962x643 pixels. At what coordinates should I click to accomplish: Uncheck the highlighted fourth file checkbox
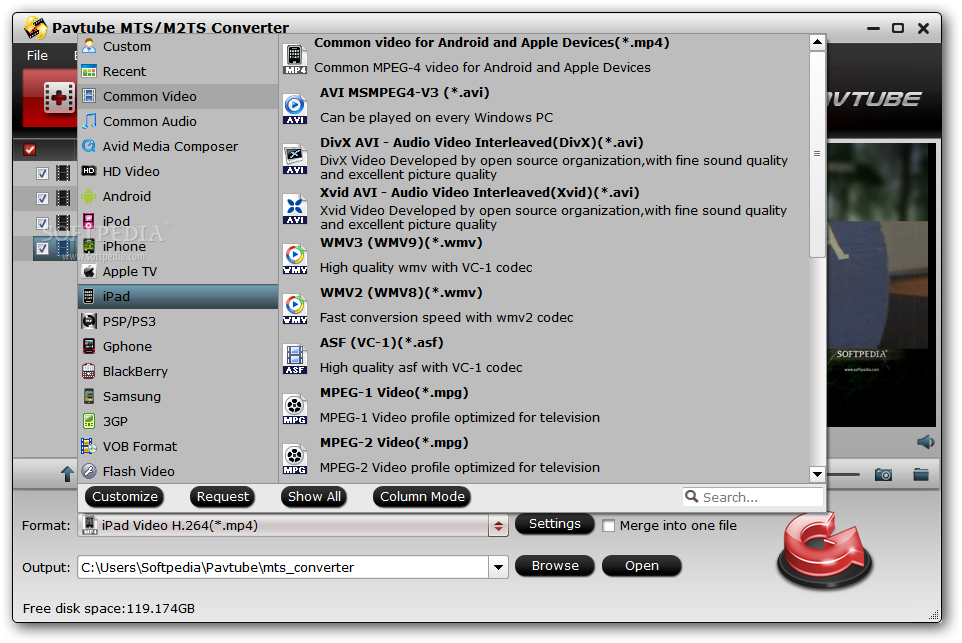click(42, 248)
